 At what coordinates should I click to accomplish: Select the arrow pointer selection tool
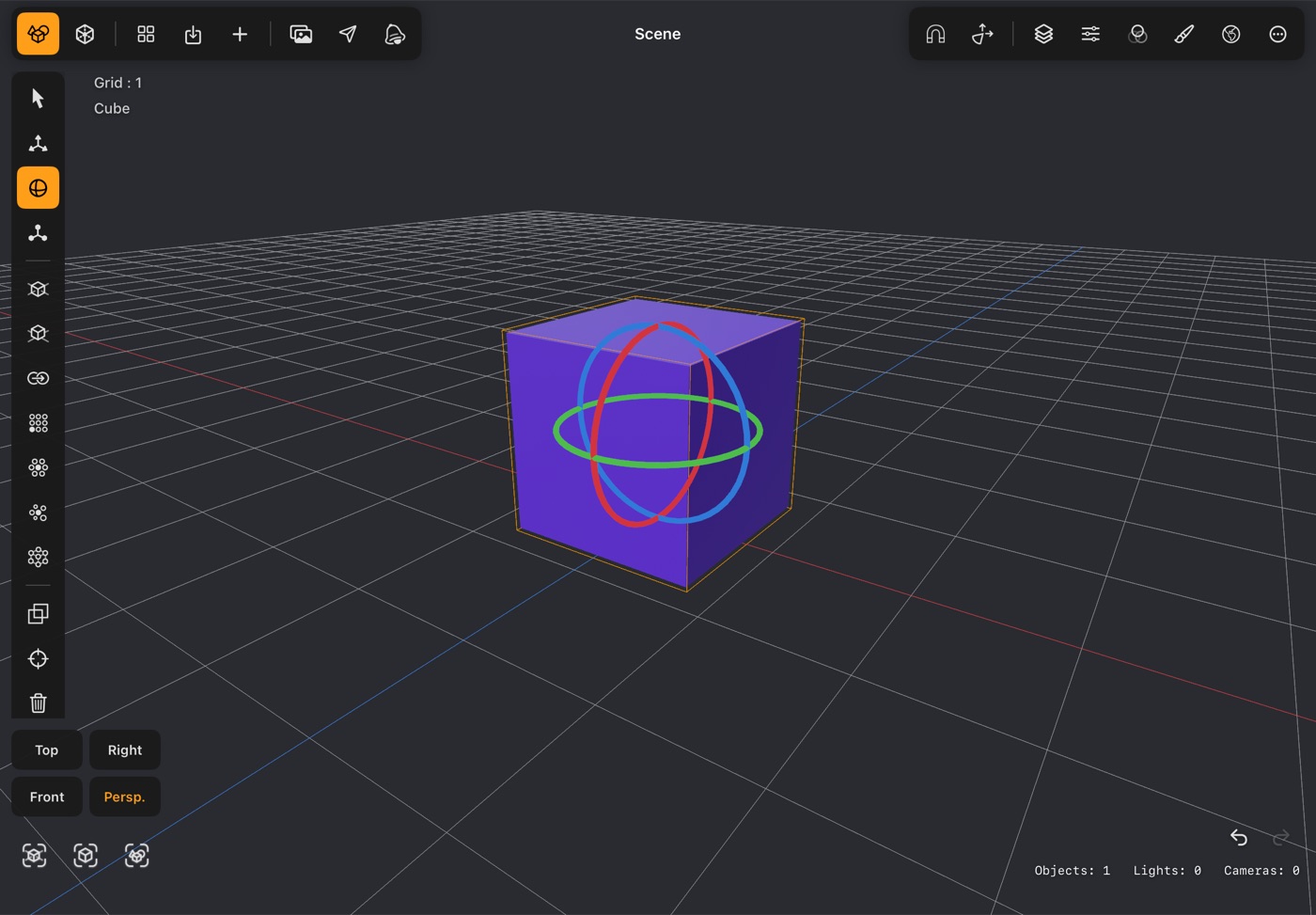pos(38,98)
